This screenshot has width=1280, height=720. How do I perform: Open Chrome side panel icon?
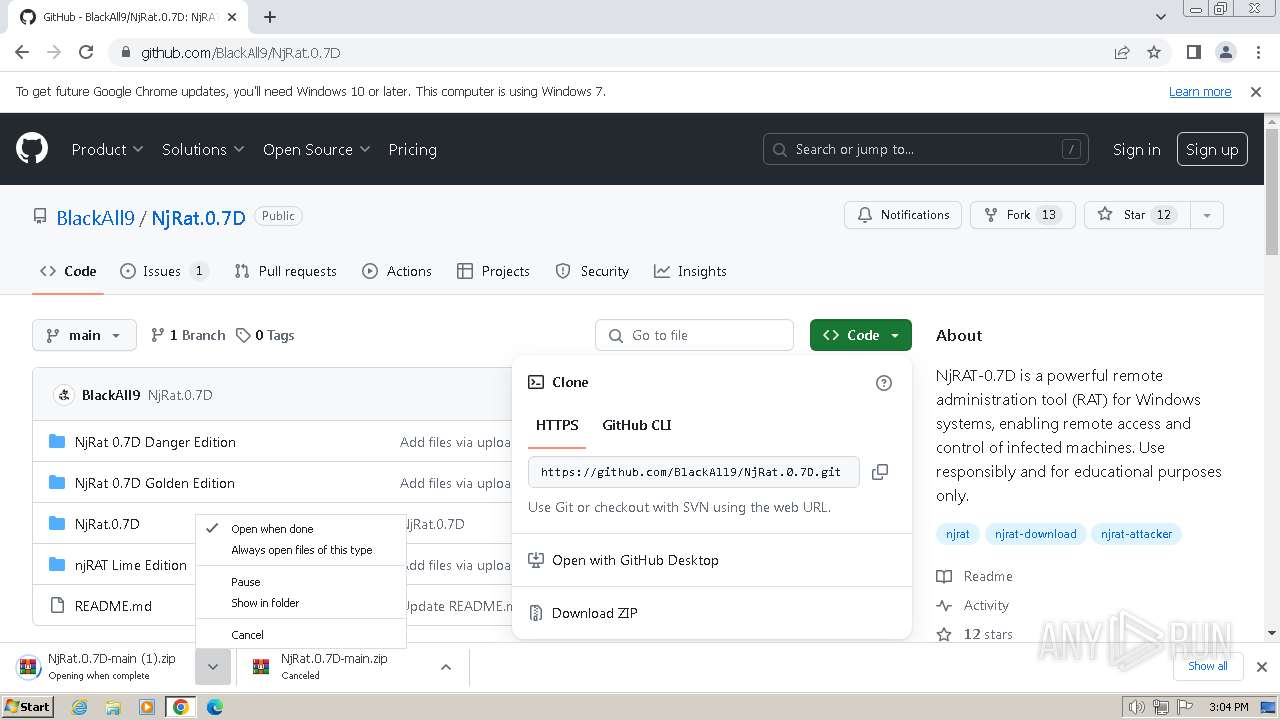coord(1194,52)
